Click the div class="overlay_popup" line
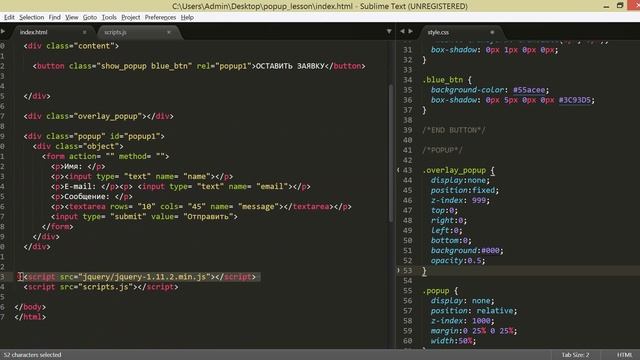 tap(98, 116)
